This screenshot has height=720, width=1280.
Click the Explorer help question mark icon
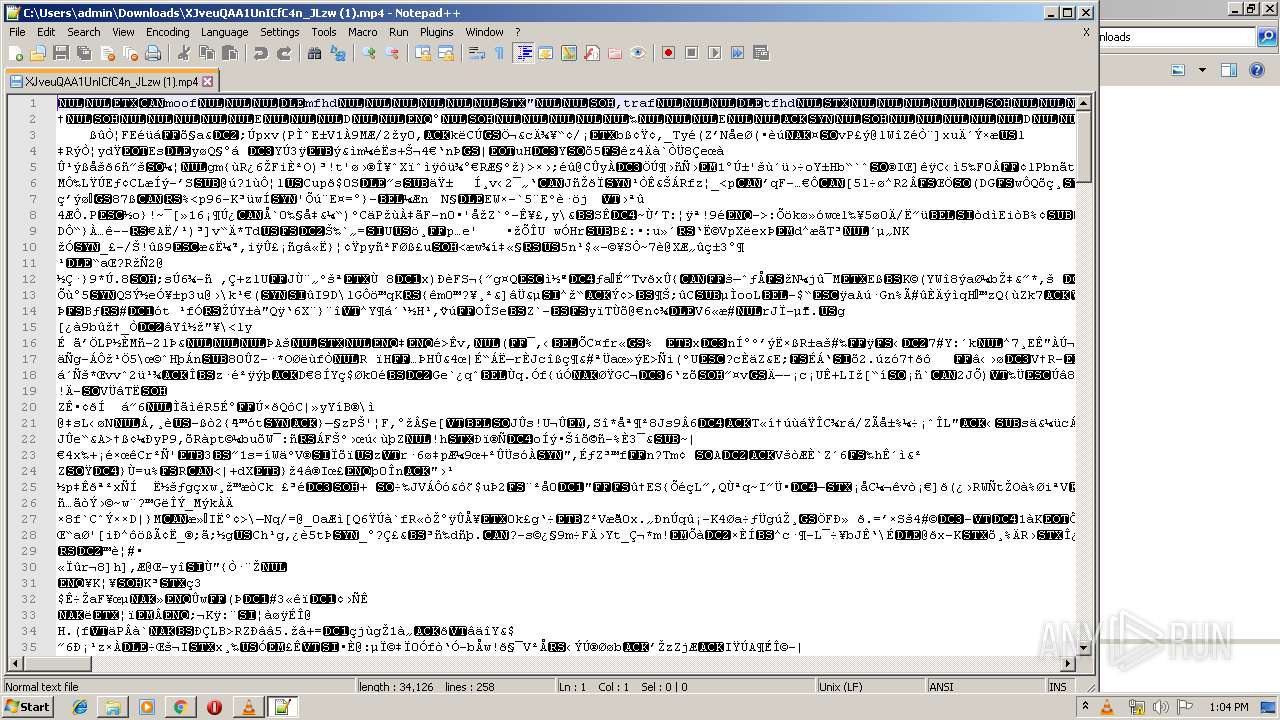click(x=1255, y=70)
